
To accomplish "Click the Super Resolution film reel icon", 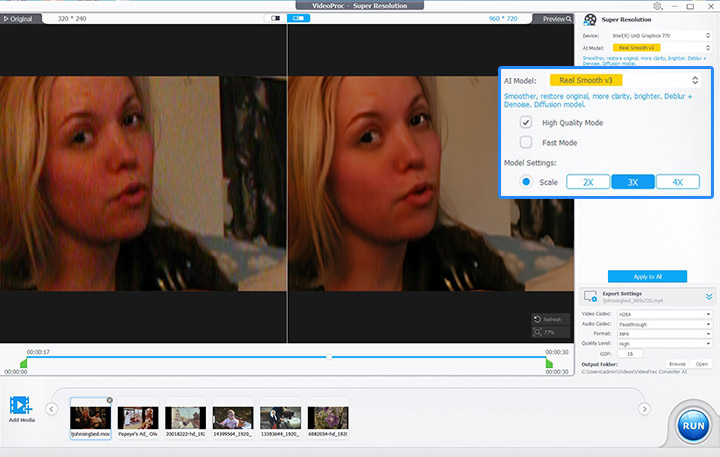I will [x=590, y=20].
